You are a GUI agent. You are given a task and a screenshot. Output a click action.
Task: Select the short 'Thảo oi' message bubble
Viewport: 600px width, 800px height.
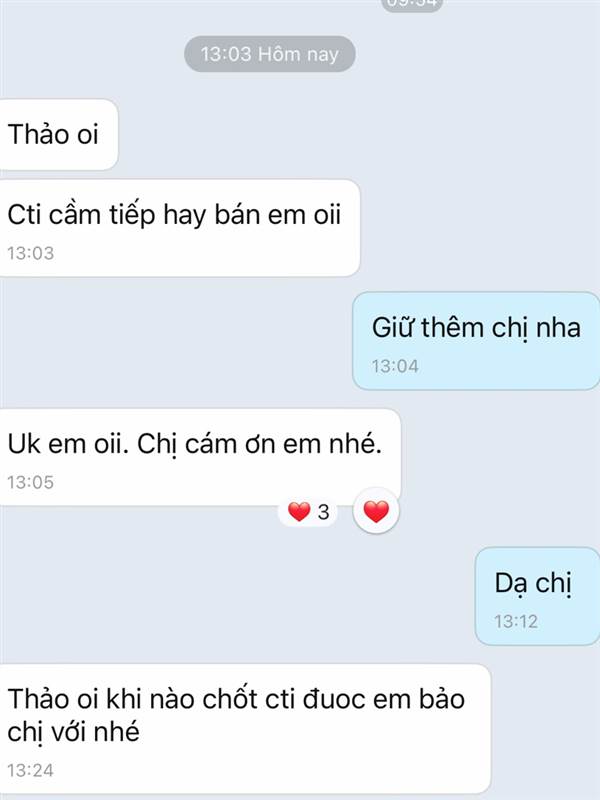tap(58, 135)
